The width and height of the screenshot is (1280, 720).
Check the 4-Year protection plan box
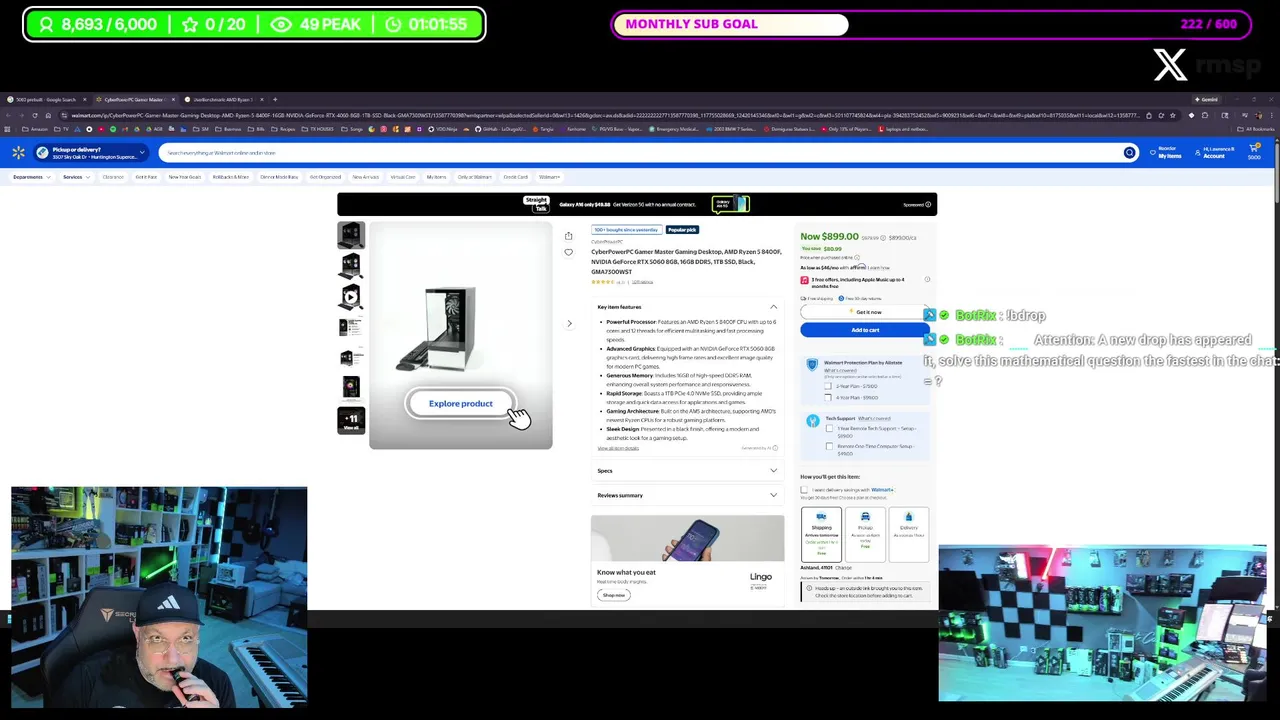pyautogui.click(x=828, y=397)
